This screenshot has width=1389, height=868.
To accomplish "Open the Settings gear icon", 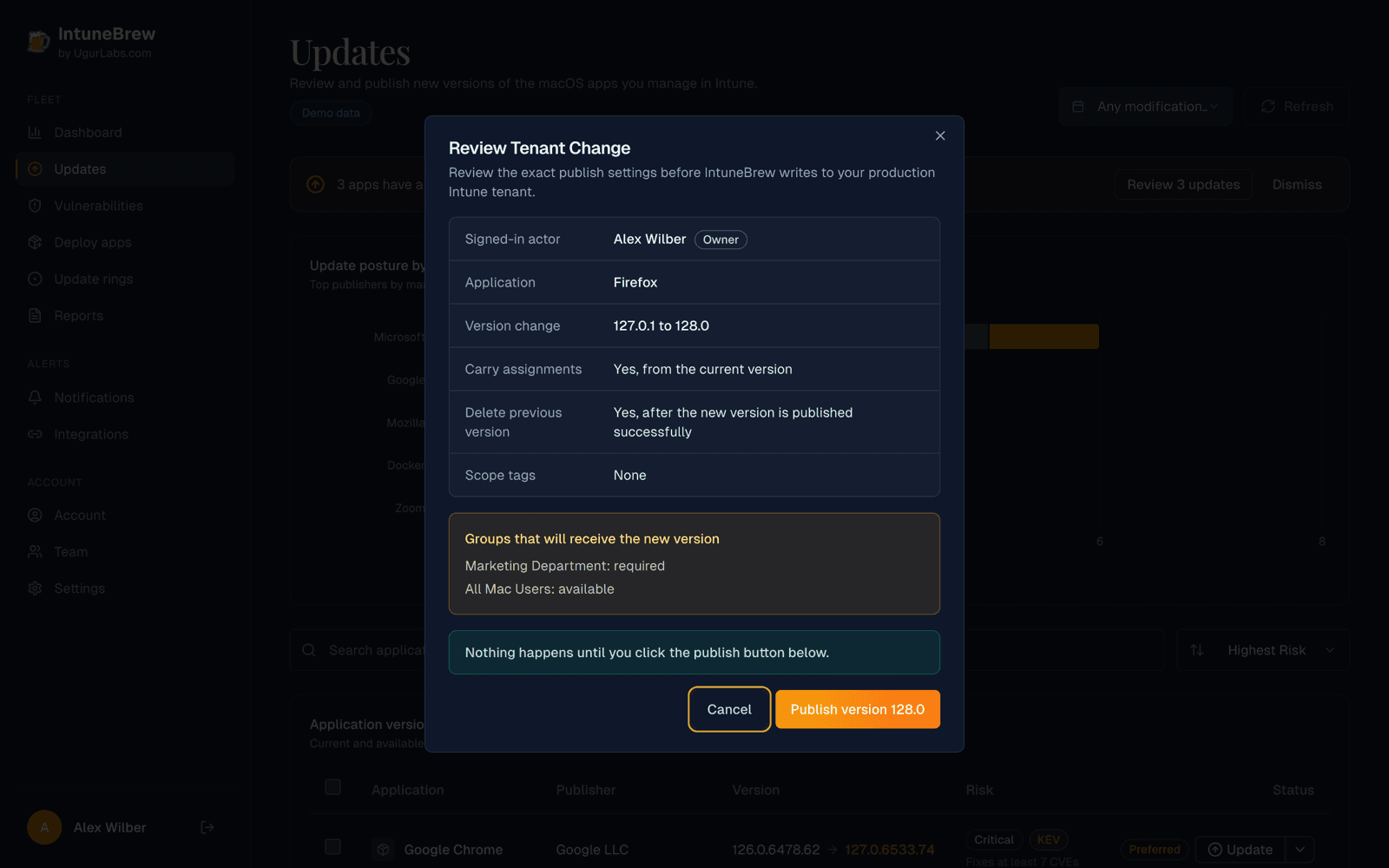I will point(35,588).
